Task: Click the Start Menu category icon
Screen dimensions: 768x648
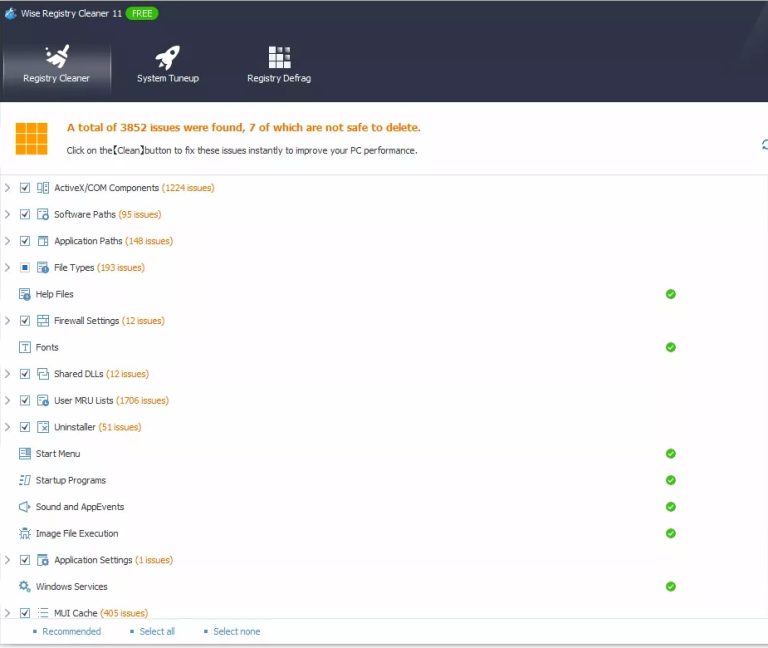Action: pyautogui.click(x=25, y=453)
